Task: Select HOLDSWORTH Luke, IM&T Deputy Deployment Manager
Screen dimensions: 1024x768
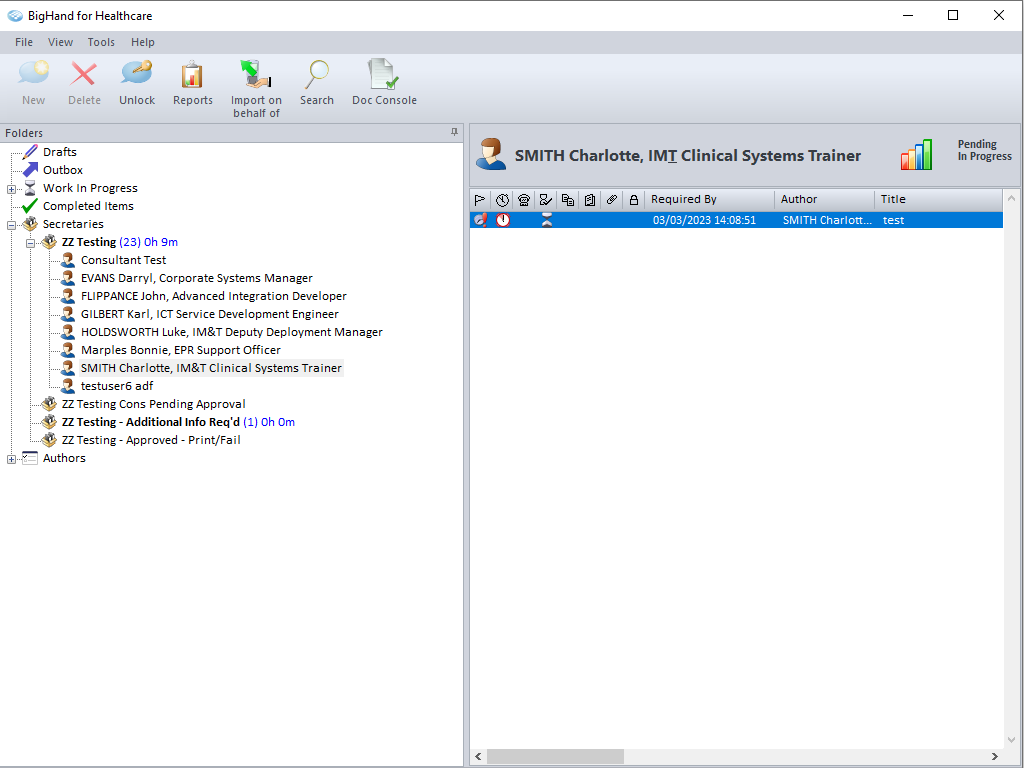Action: click(x=232, y=332)
